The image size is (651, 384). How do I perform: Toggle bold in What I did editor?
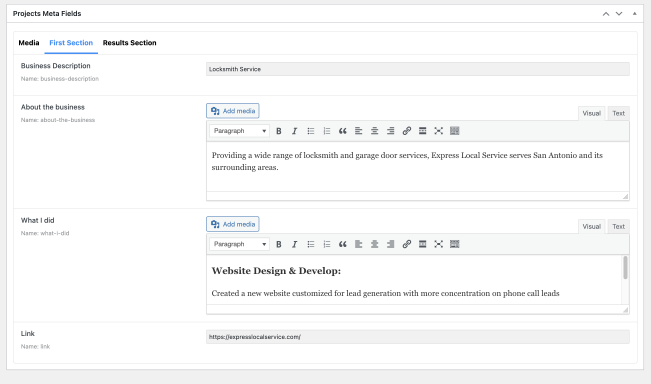pos(279,244)
